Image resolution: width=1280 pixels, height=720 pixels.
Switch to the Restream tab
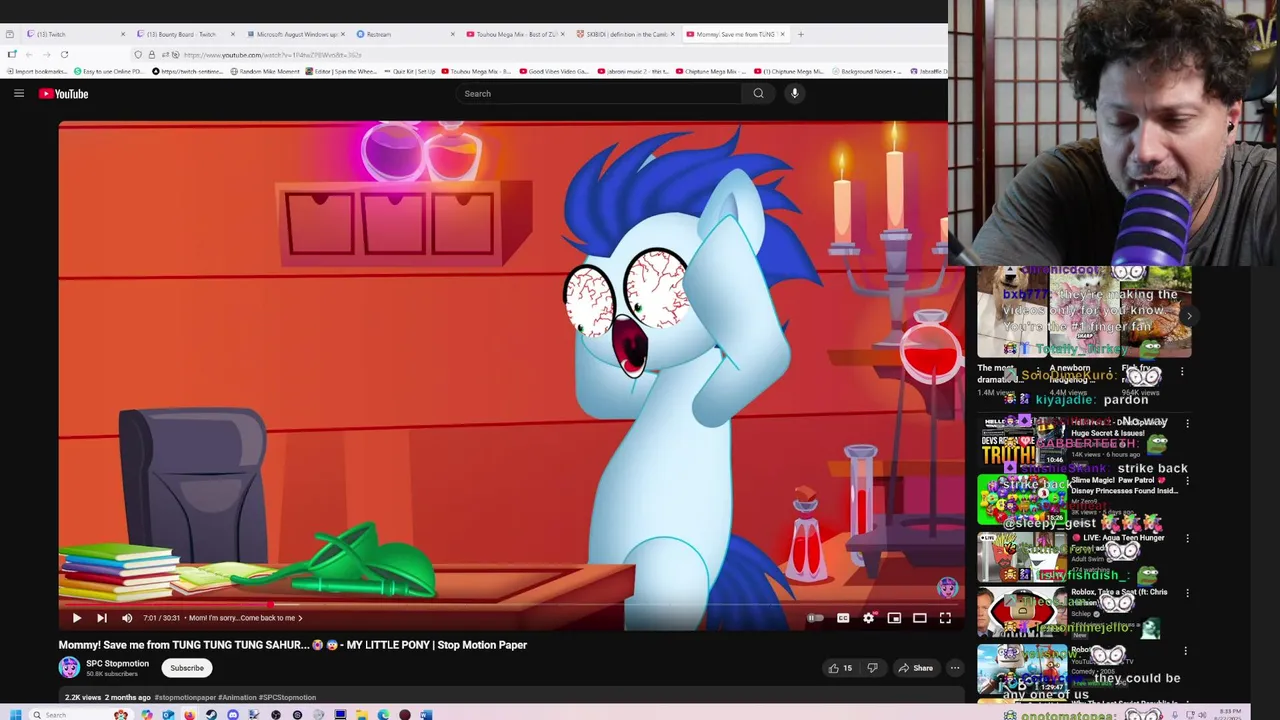pos(405,34)
